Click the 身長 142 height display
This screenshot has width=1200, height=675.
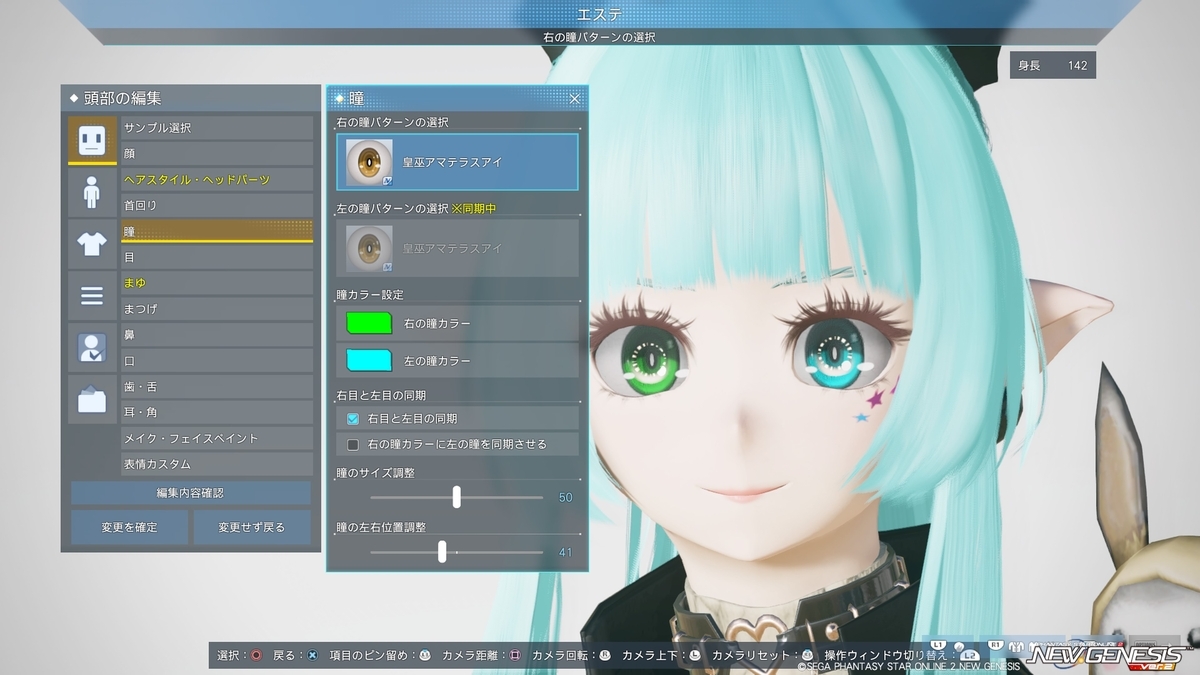pyautogui.click(x=1053, y=65)
